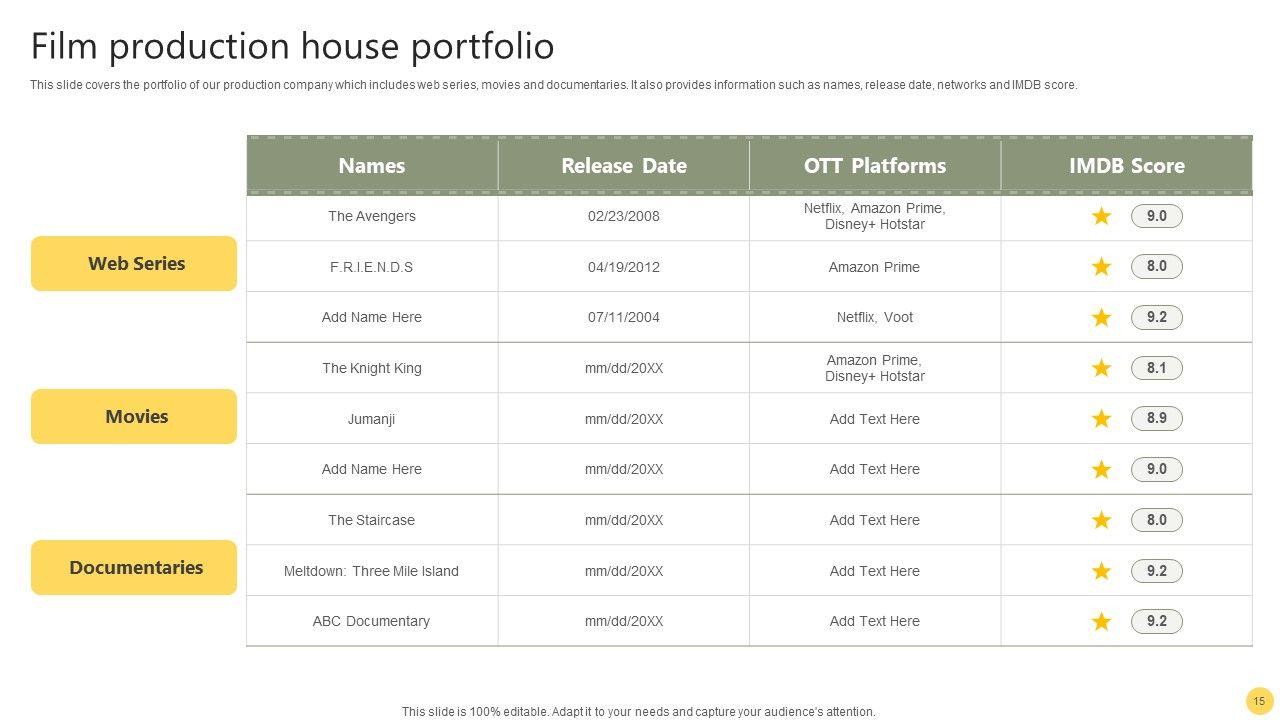
Task: Select the star icon in The Staircase row
Action: click(x=1101, y=520)
